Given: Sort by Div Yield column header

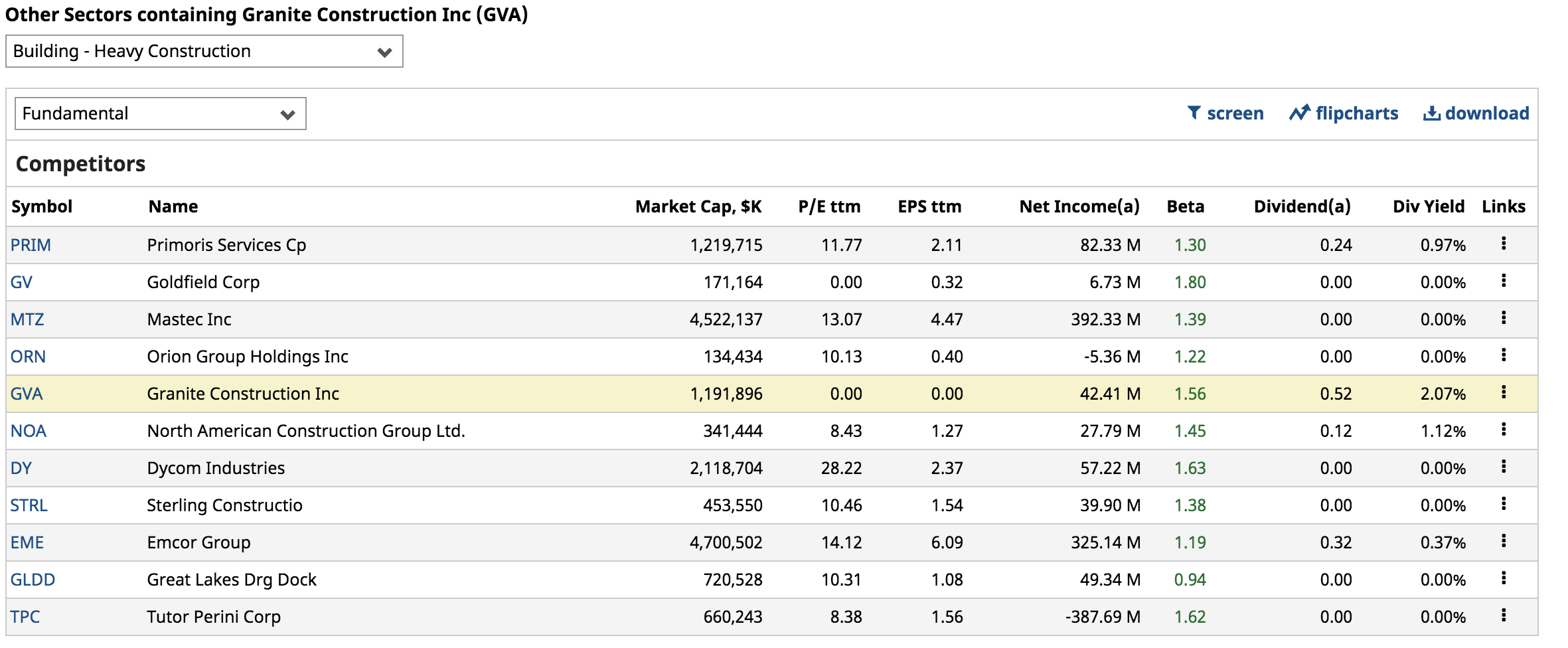Looking at the screenshot, I should pos(1429,206).
